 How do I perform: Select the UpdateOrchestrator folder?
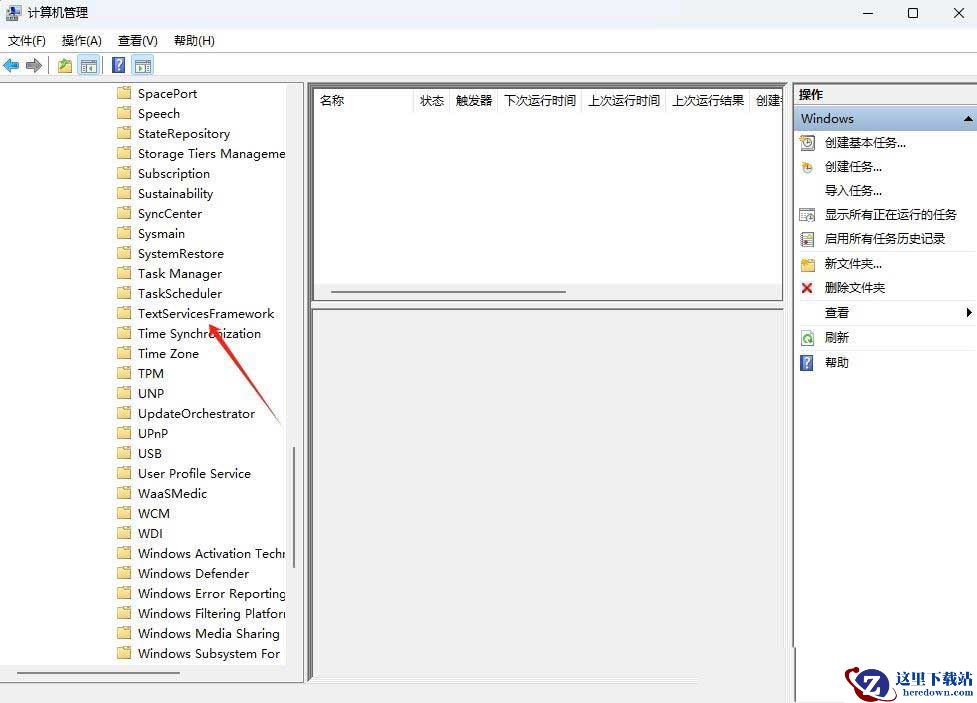(196, 413)
